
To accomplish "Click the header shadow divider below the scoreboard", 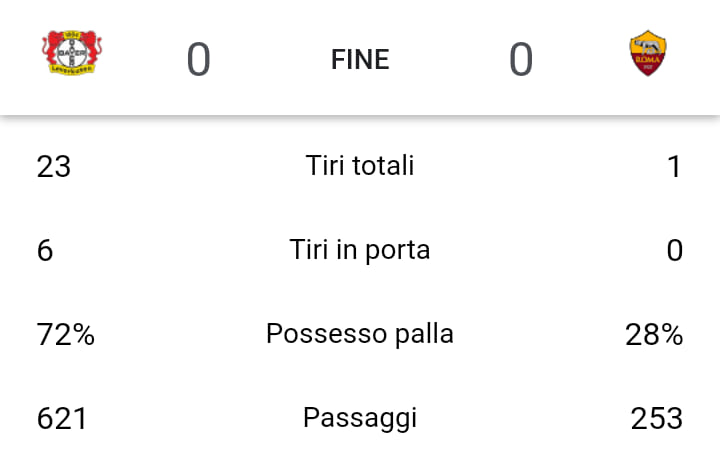I will [360, 118].
